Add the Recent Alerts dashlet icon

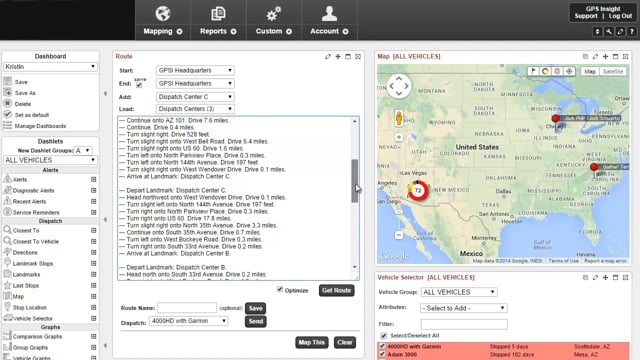tap(93, 201)
